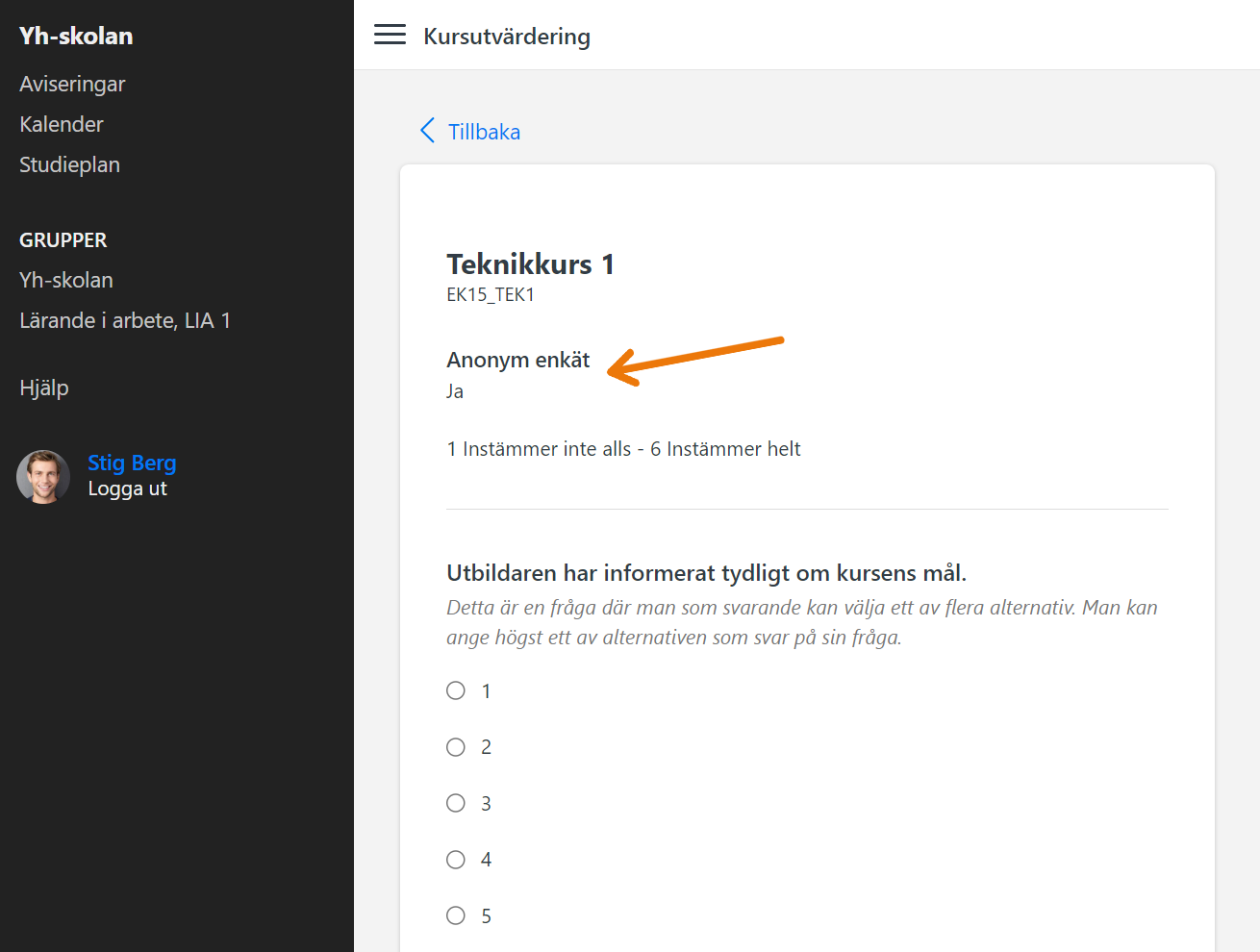
Task: Select rating option 2
Action: (x=456, y=747)
